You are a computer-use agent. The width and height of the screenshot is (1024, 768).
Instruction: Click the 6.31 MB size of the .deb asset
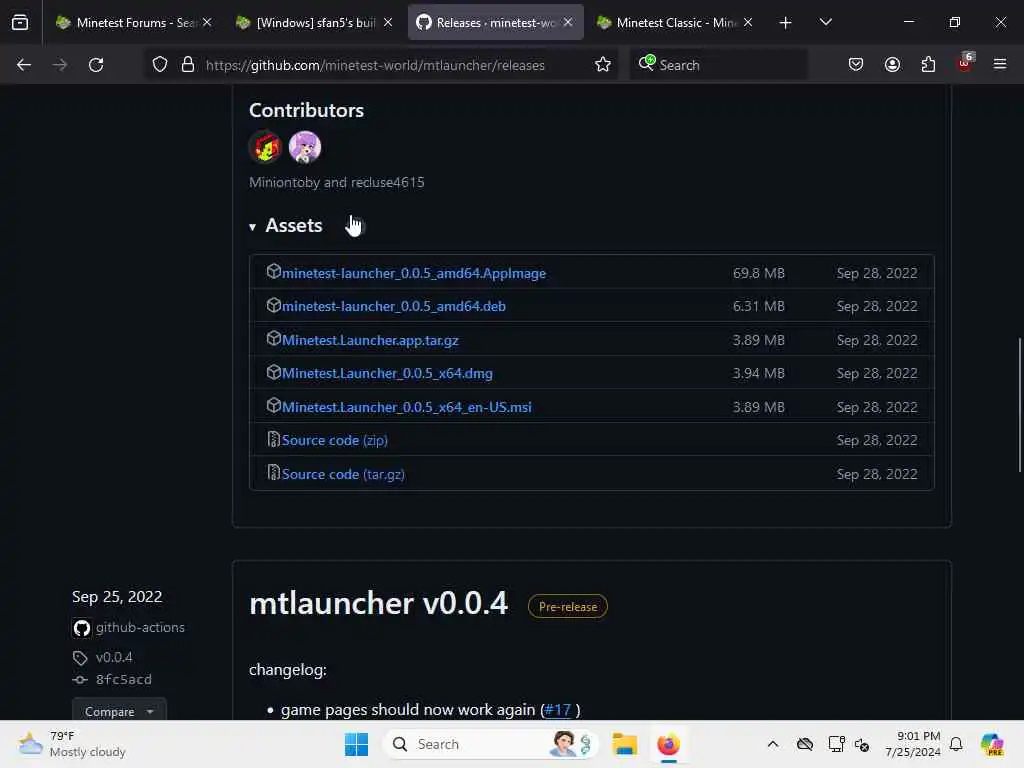[x=758, y=306]
